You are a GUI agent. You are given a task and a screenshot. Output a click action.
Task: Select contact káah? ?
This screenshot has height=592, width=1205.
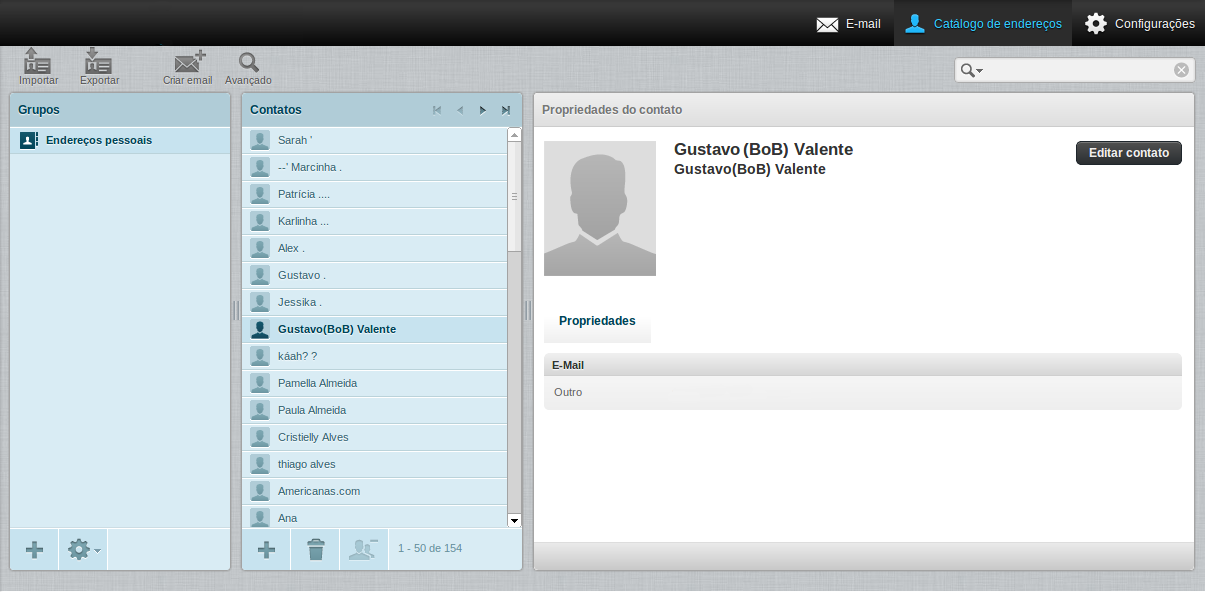pos(375,356)
